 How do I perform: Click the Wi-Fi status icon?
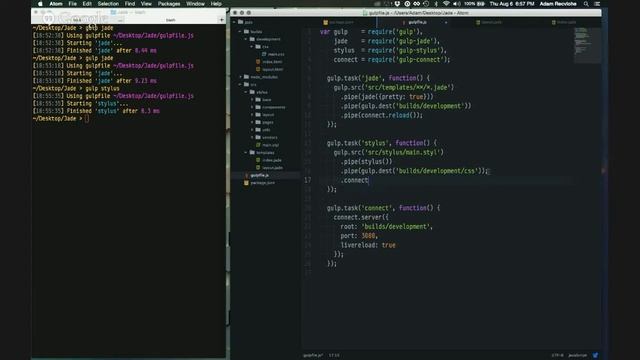coord(446,4)
